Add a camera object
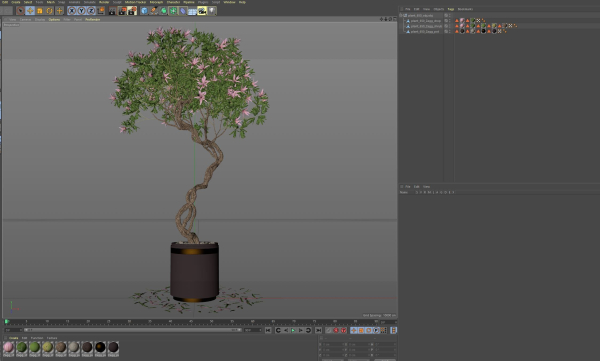The height and width of the screenshot is (361, 600). 202,11
